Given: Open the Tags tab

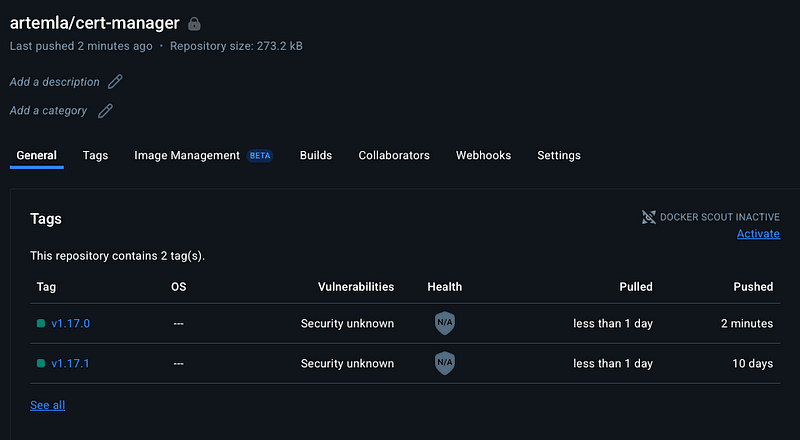Looking at the screenshot, I should pyautogui.click(x=95, y=155).
